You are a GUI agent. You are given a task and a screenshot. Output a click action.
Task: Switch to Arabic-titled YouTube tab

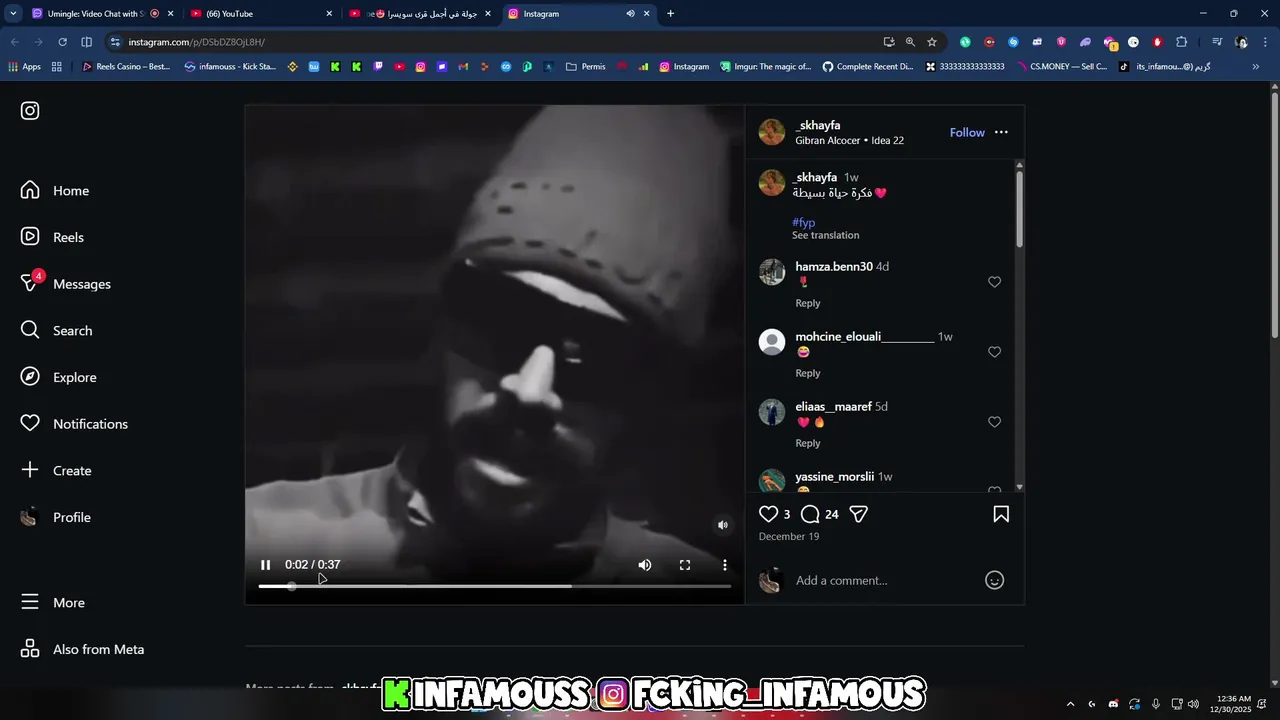[x=420, y=14]
